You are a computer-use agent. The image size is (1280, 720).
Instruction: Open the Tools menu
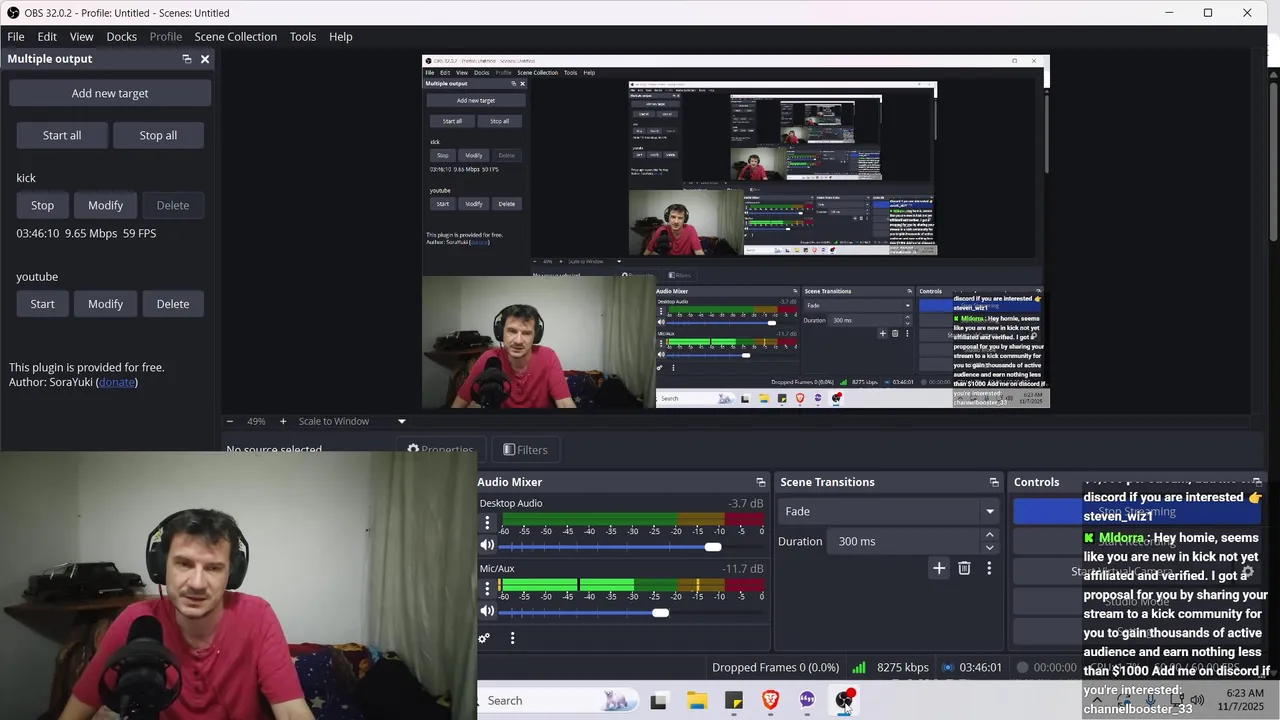pos(303,37)
